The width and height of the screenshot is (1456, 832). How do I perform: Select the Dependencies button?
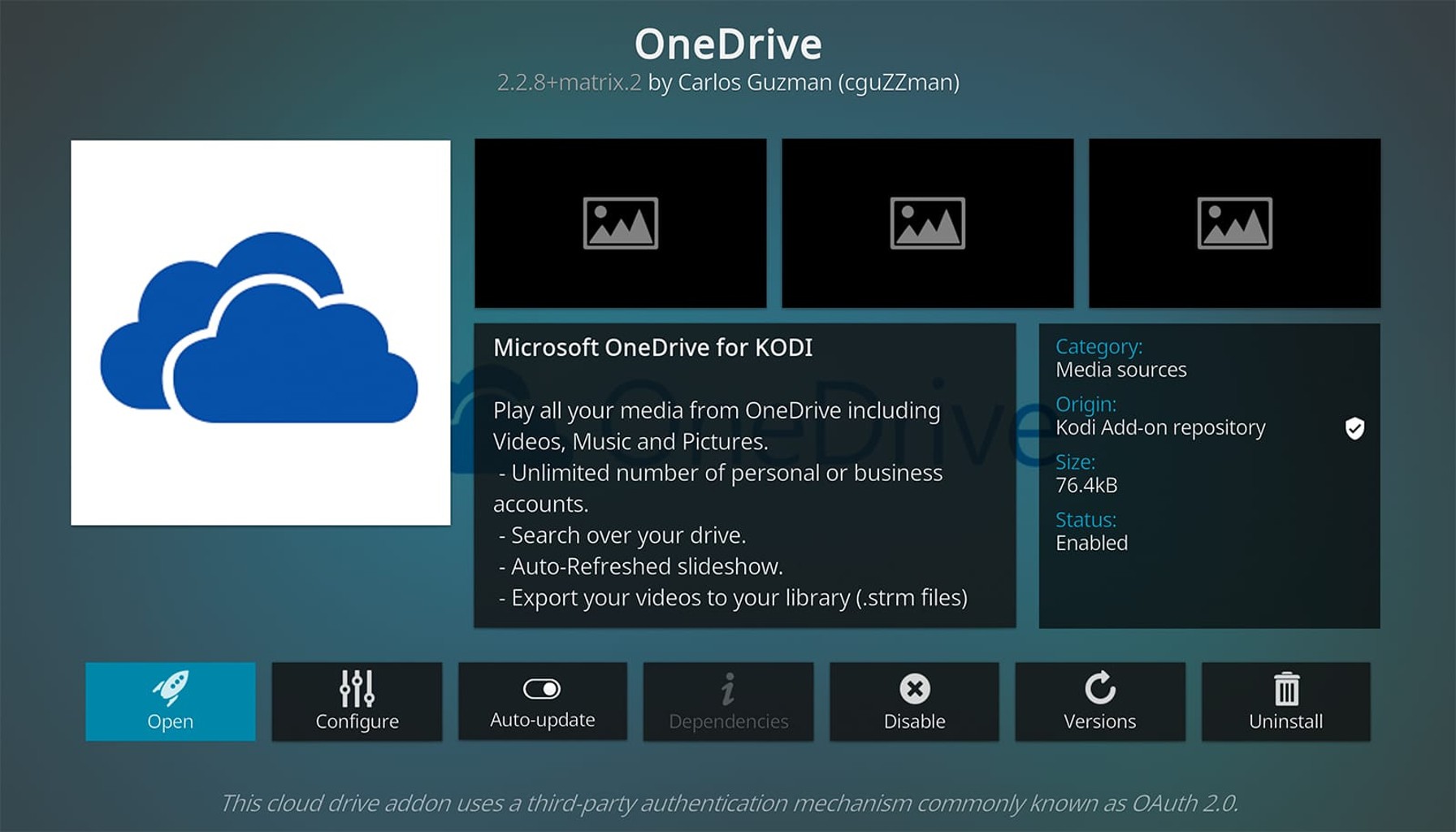[x=728, y=701]
